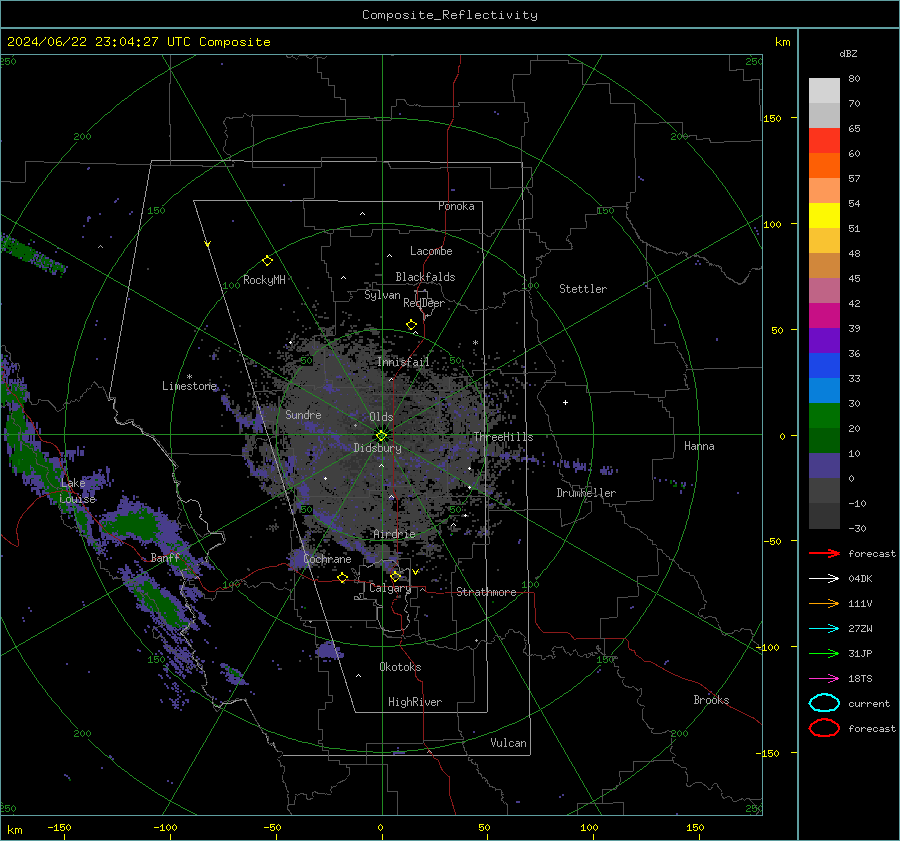The image size is (900, 841).
Task: Select the red swatch between 65 and 60
Action: pos(824,141)
